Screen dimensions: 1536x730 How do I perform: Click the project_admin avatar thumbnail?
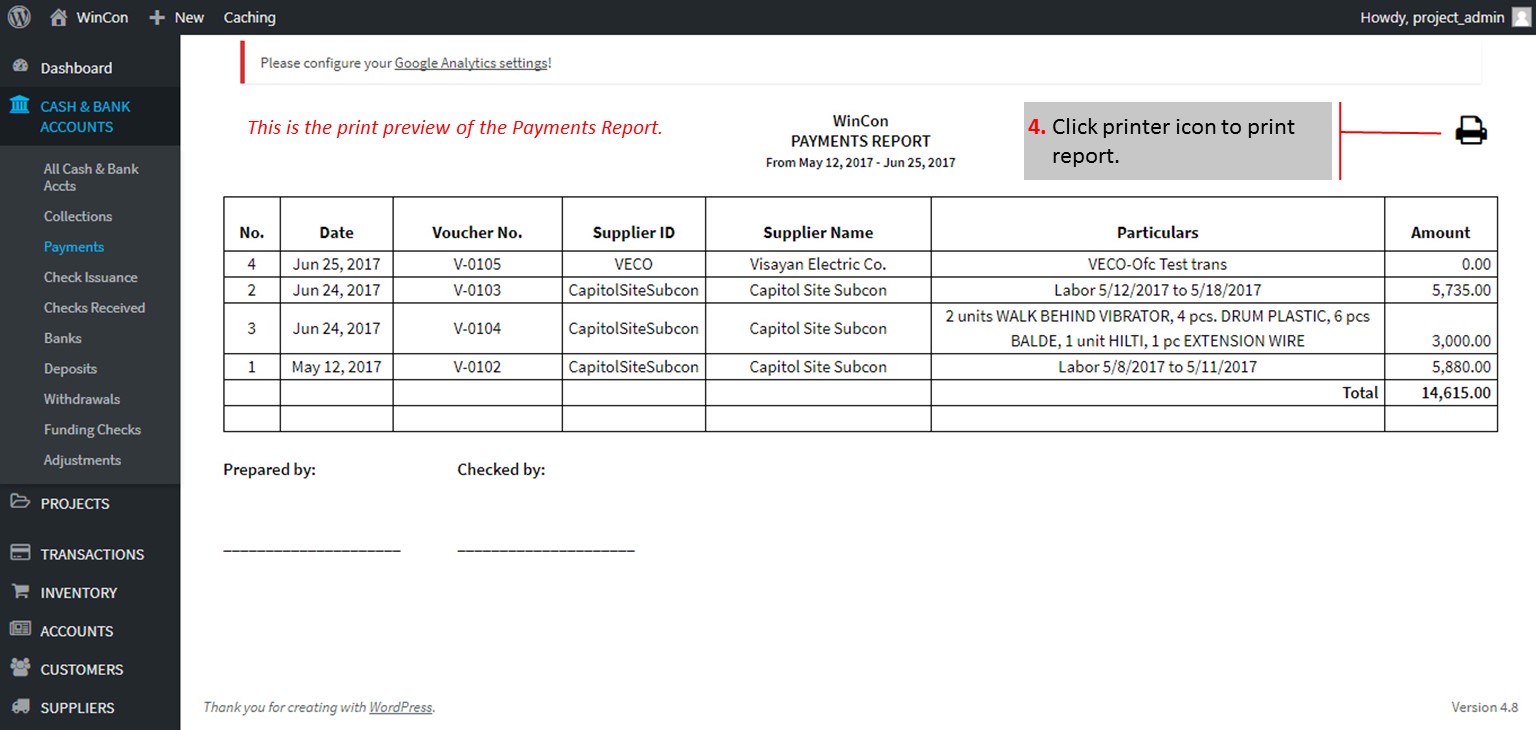pos(1520,17)
